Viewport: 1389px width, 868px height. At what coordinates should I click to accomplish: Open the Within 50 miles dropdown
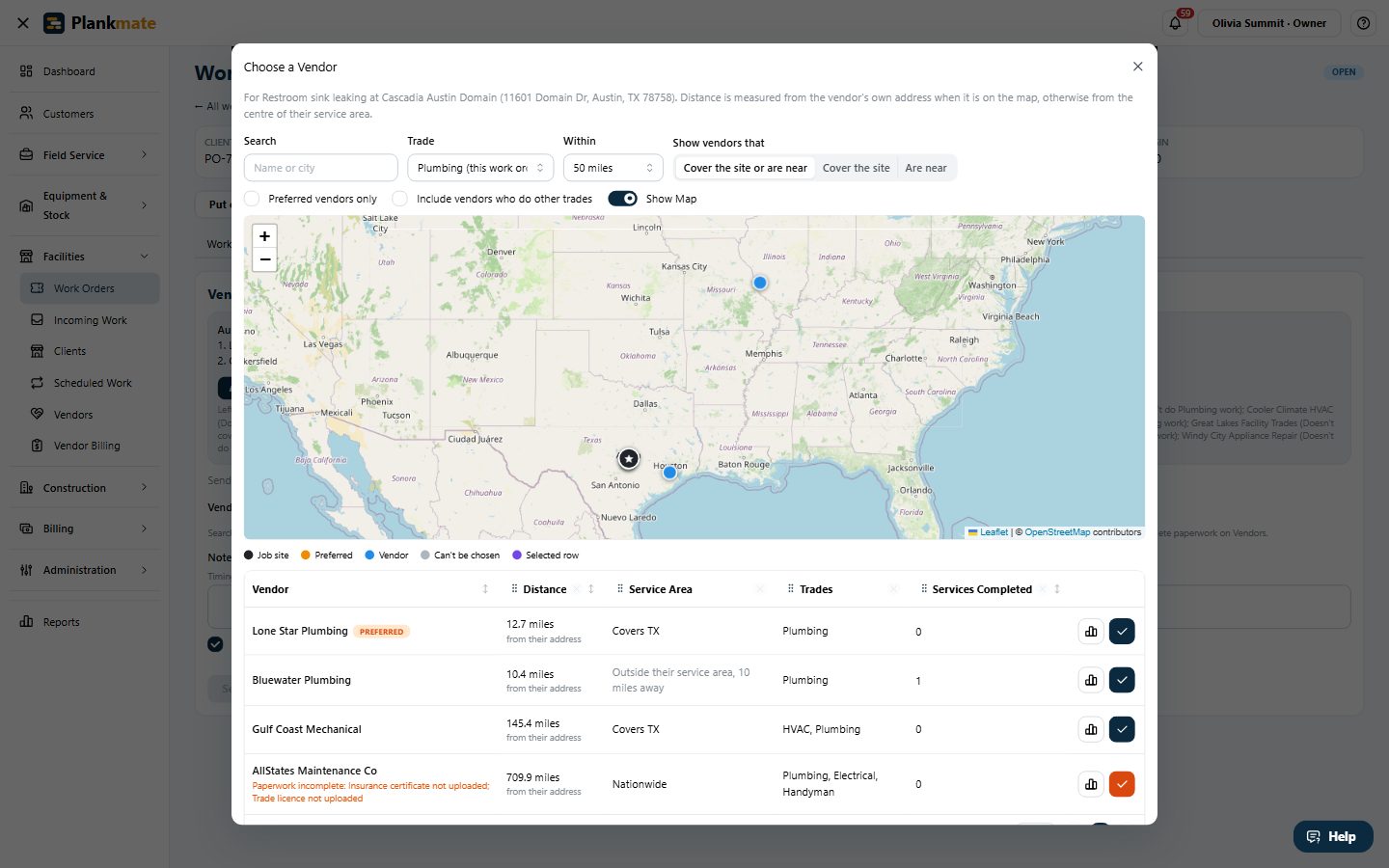point(613,168)
